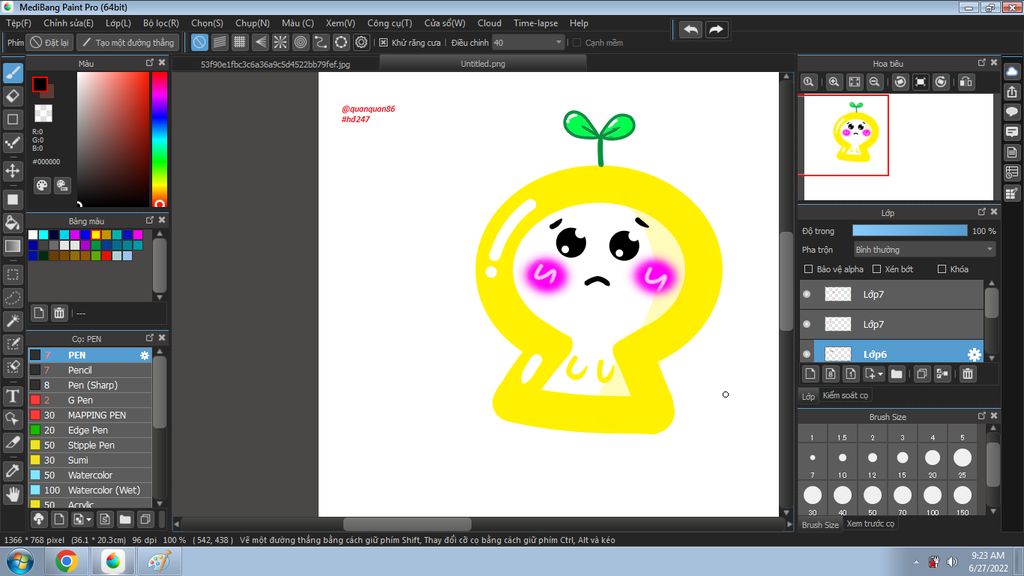The width and height of the screenshot is (1024, 576).
Task: Pick the Text tool
Action: point(13,396)
